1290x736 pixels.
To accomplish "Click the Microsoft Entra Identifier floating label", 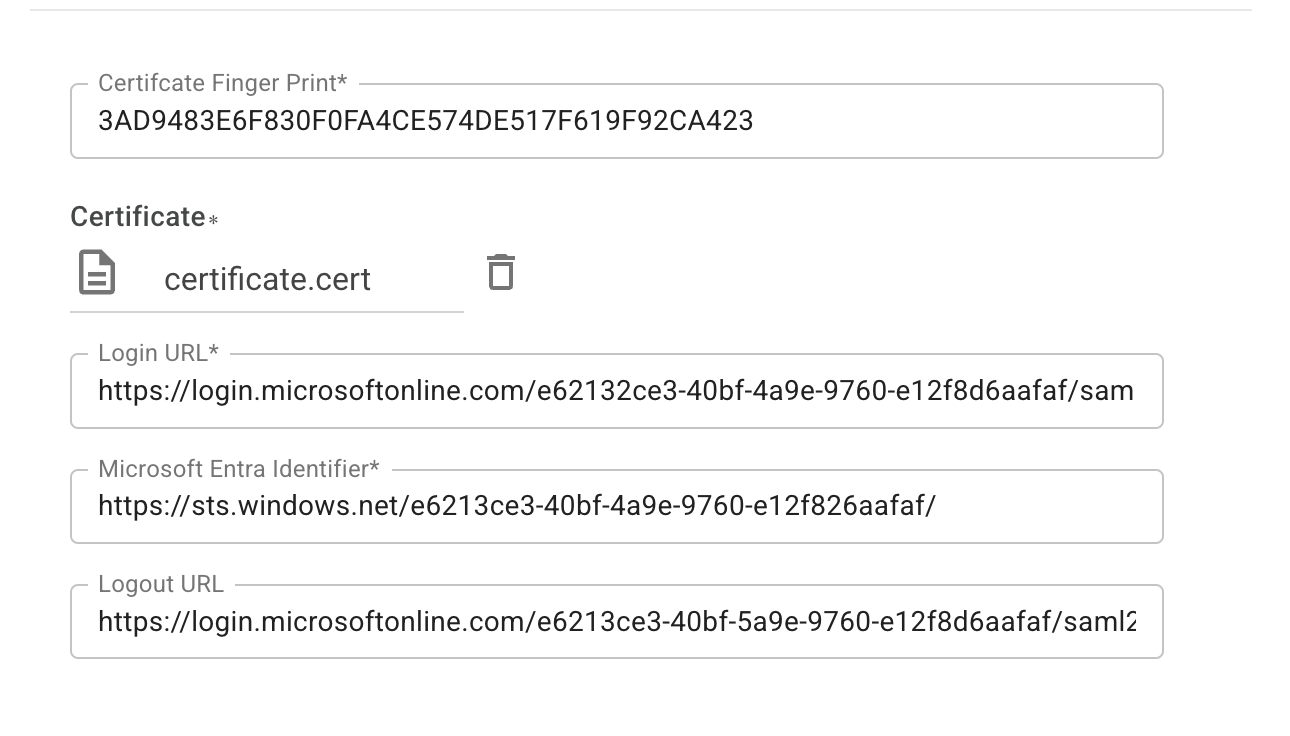I will [x=238, y=469].
